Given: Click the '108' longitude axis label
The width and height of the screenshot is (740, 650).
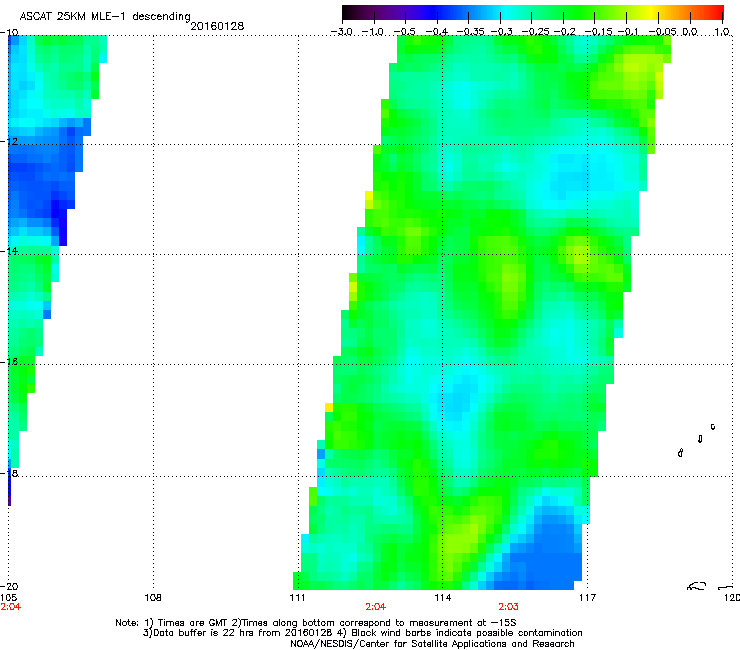Looking at the screenshot, I should (153, 598).
